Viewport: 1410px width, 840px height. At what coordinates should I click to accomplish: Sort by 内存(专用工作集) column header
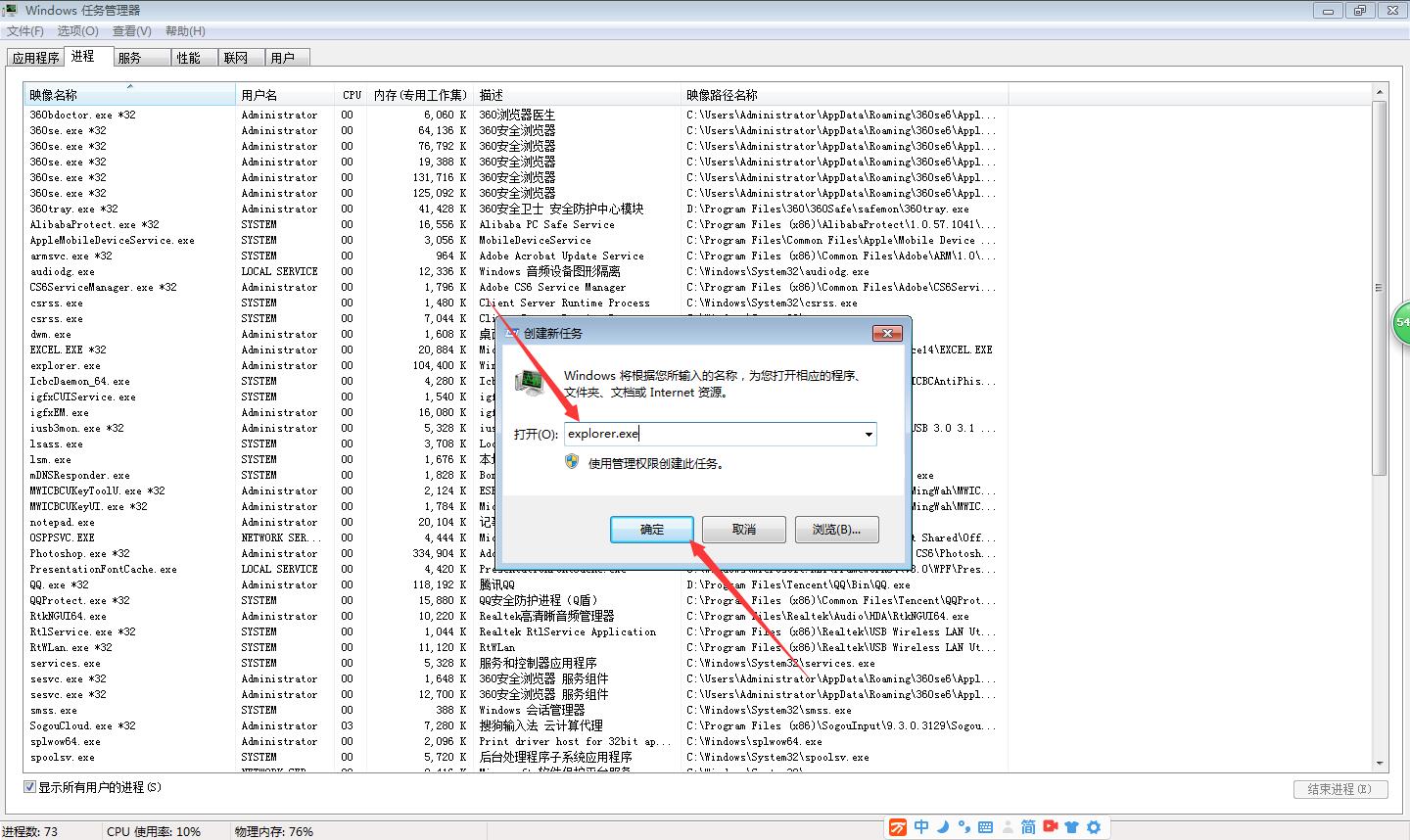[x=421, y=95]
